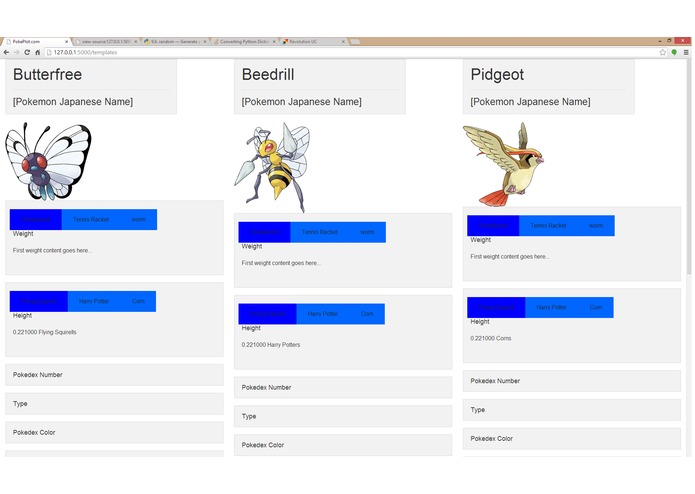Image resolution: width=695 pixels, height=494 pixels.
Task: Select Corn height tab under Pidgeot
Action: (x=595, y=307)
